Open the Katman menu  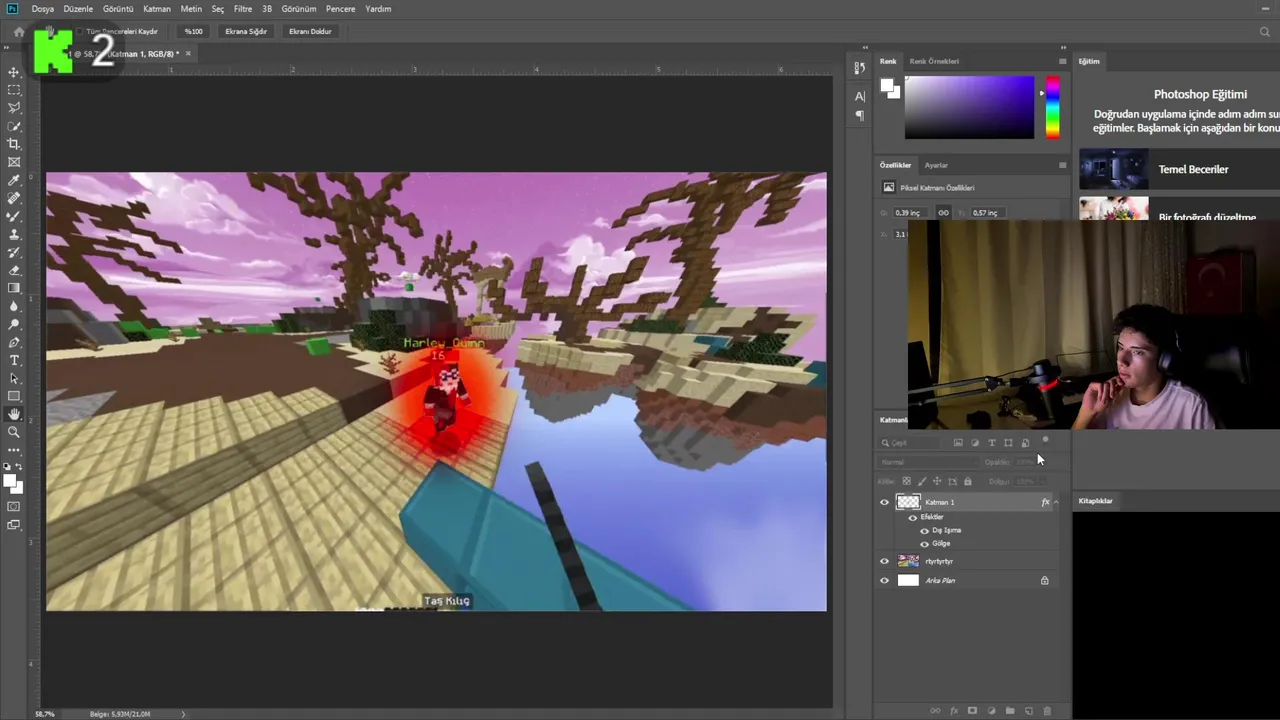point(157,9)
